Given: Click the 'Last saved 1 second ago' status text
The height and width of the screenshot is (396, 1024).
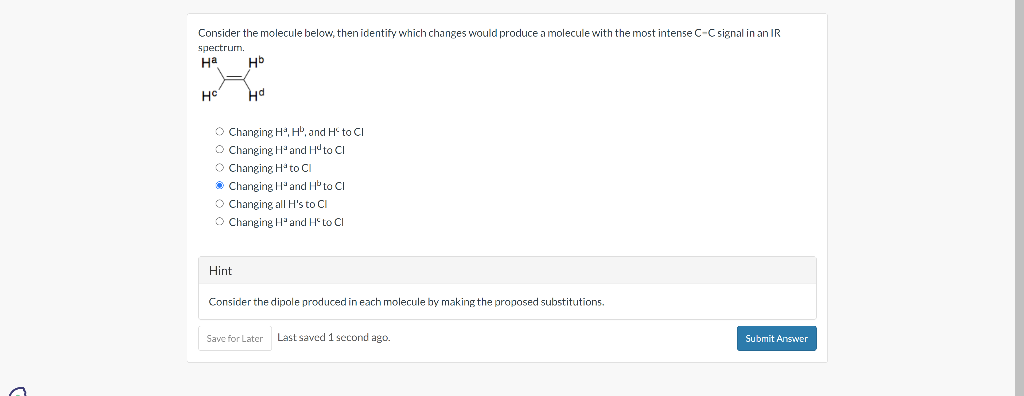Looking at the screenshot, I should [334, 338].
